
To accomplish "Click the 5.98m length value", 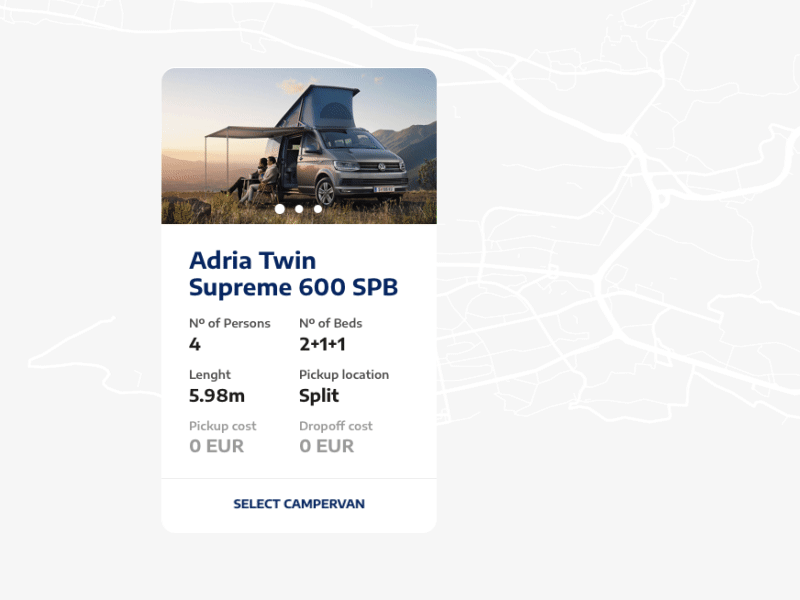I will pos(217,395).
